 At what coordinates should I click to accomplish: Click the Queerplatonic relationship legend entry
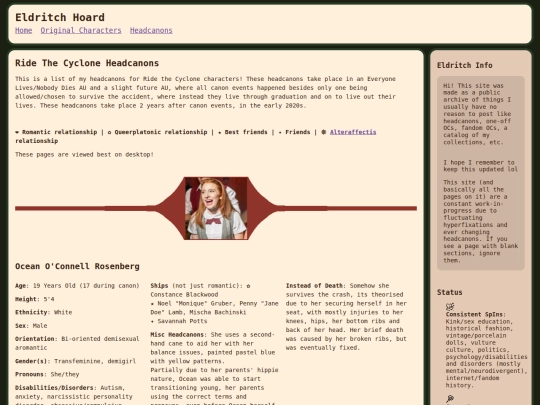coord(157,132)
